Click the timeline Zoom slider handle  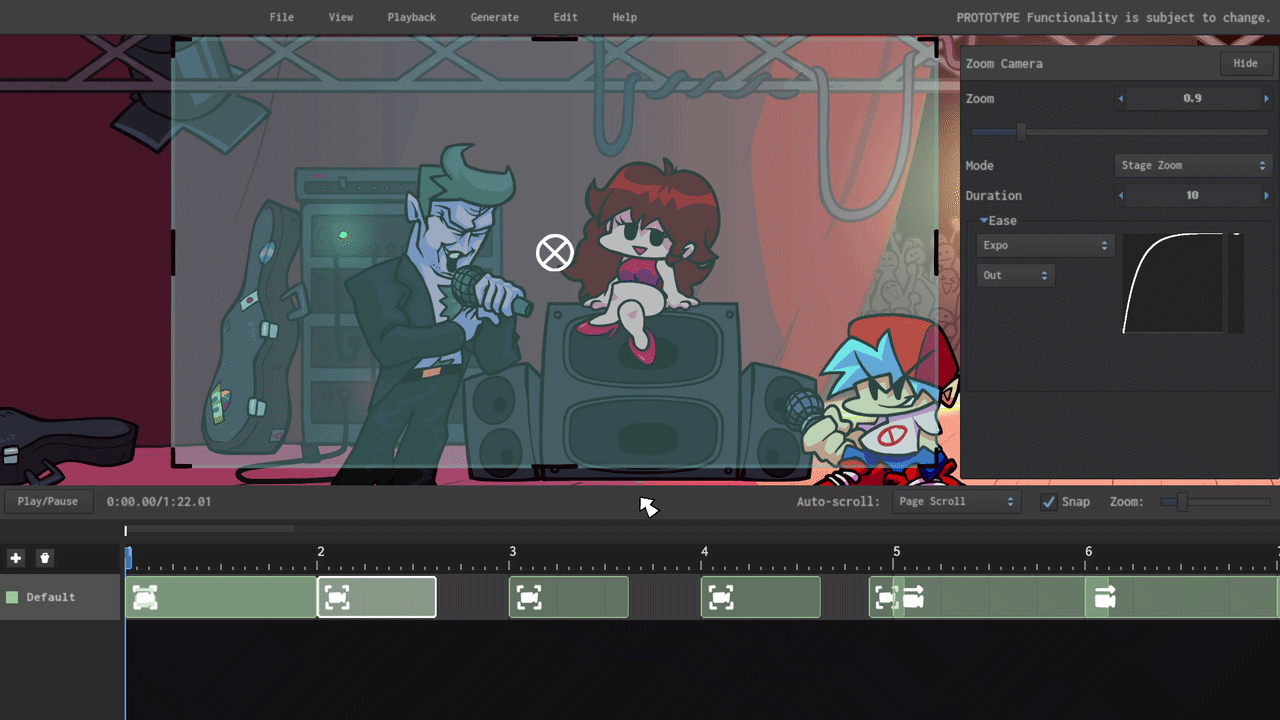(x=1182, y=502)
